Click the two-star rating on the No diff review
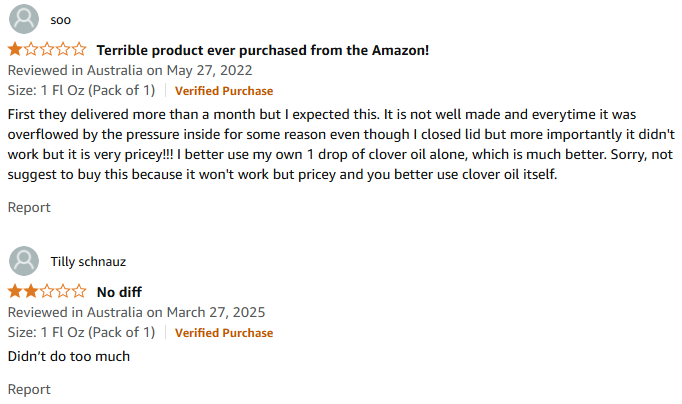 click(47, 292)
